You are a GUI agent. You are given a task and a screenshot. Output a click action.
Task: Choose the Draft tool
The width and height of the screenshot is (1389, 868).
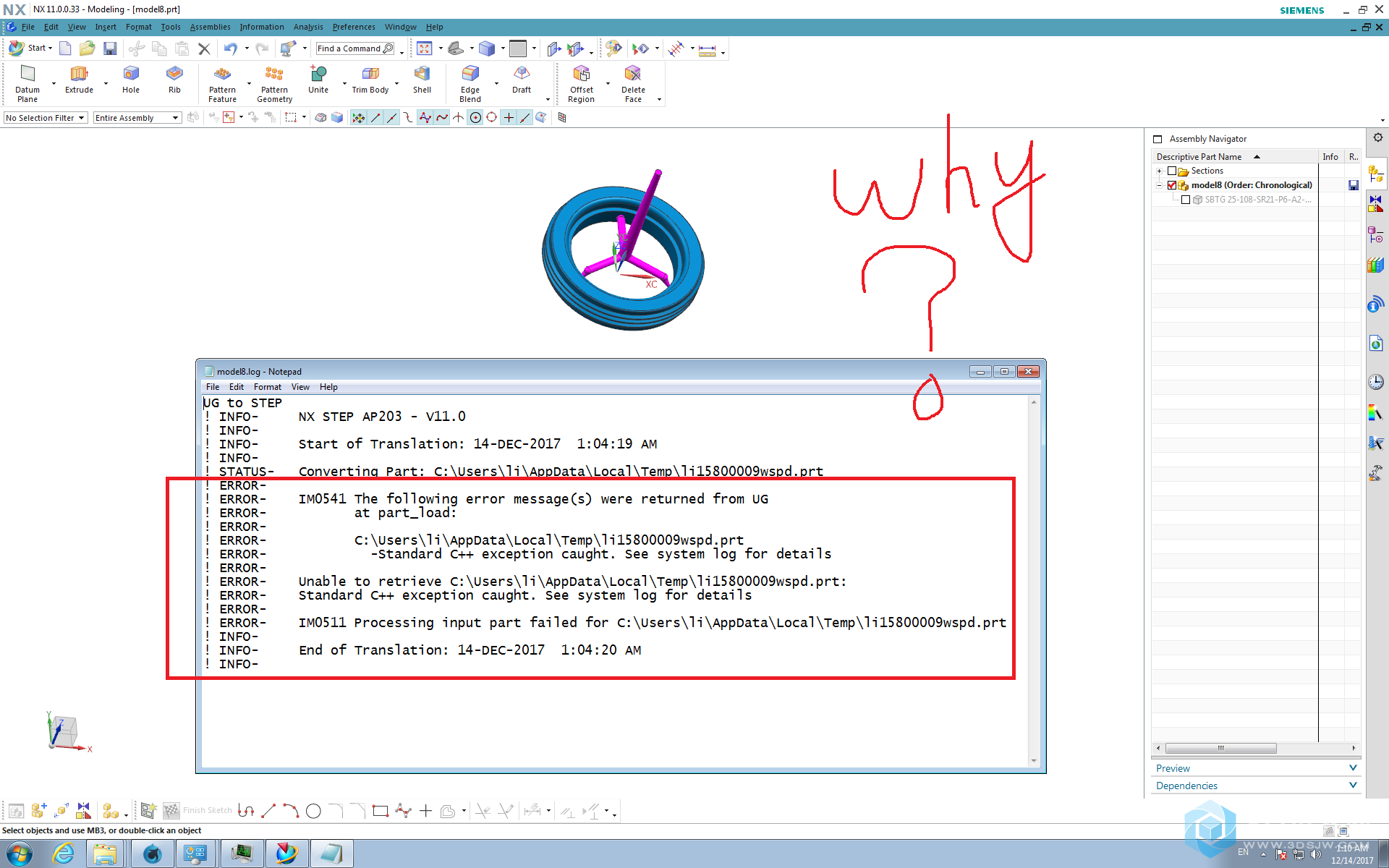(522, 80)
